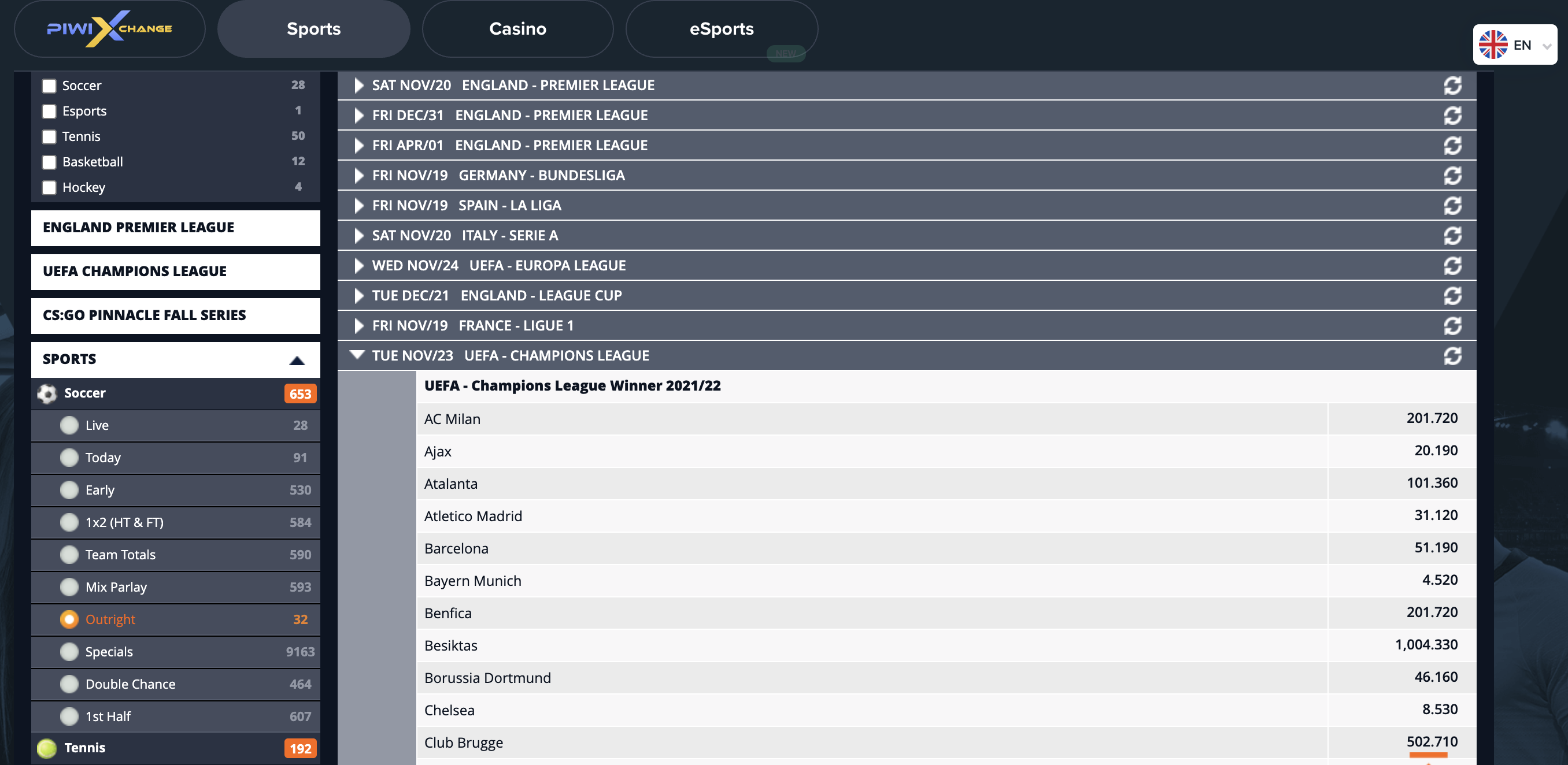
Task: Click the soccer ball icon in Sports list
Action: [x=47, y=393]
